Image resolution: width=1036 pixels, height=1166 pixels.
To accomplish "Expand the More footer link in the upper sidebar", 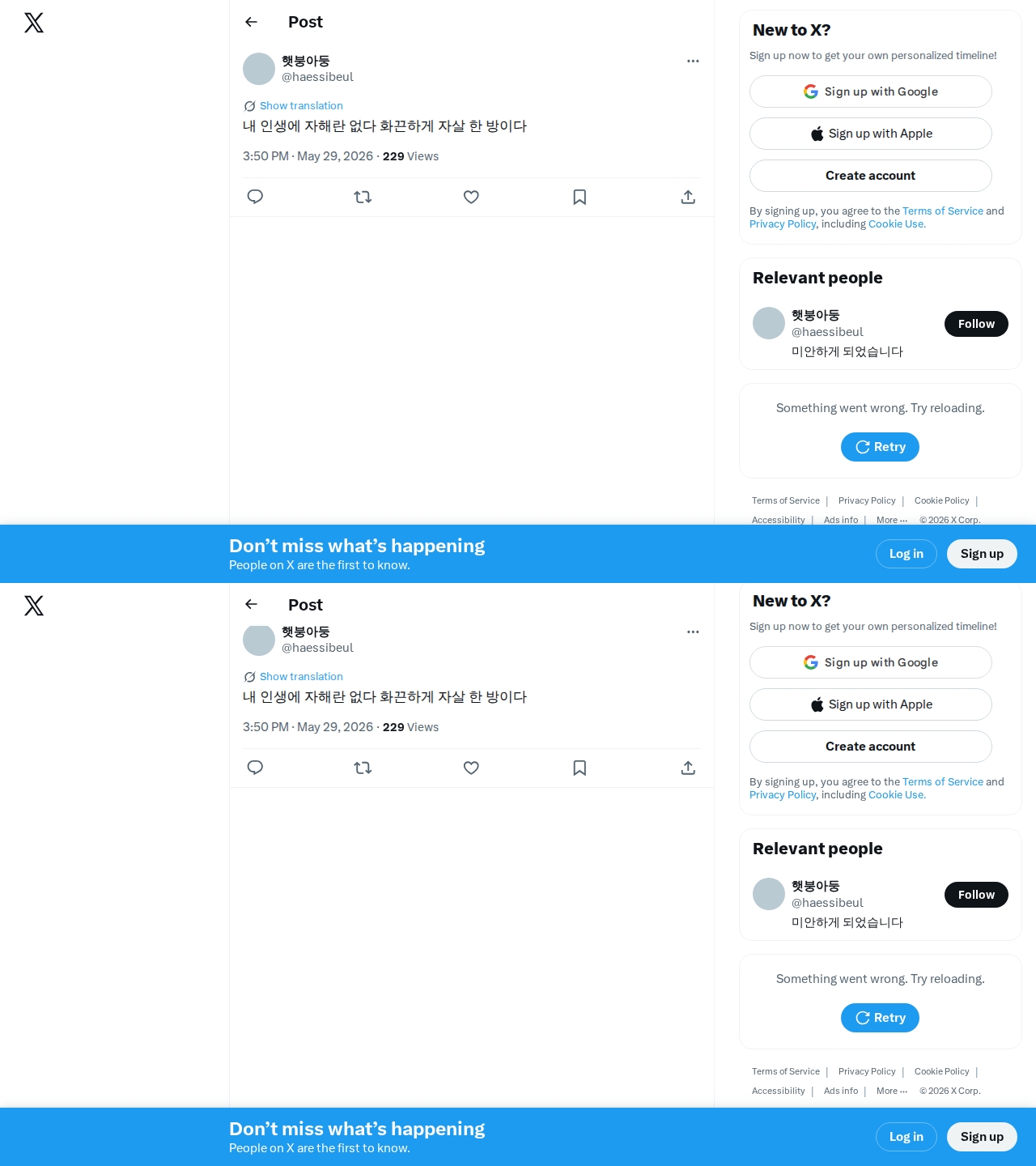I will (892, 520).
